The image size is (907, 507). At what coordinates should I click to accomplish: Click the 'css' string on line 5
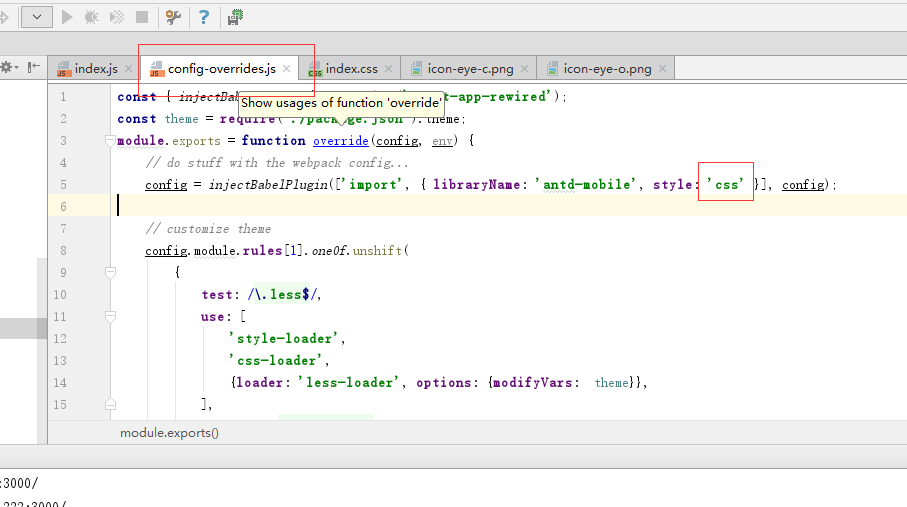[725, 185]
